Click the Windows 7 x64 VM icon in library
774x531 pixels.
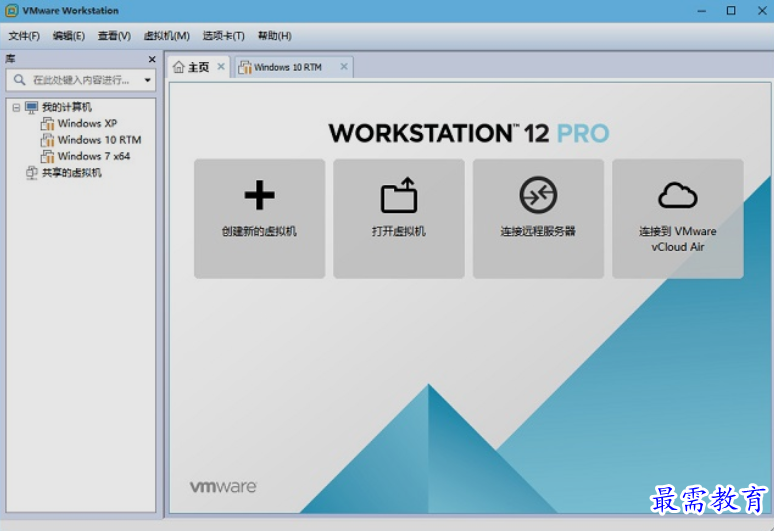(47, 156)
